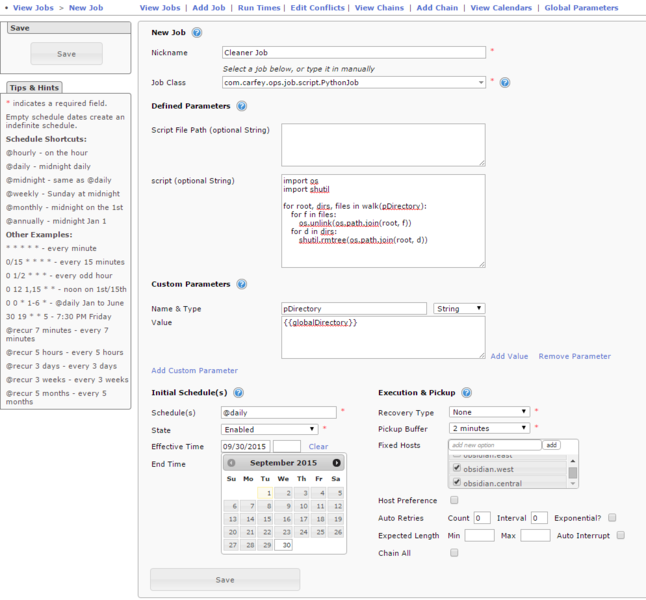Viewport: 646px width, 600px height.
Task: Enable the Exponential retries checkbox
Action: (612, 518)
